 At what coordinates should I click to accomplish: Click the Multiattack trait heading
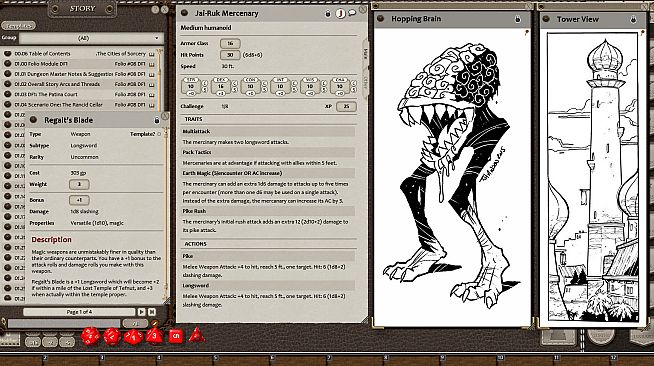coord(269,131)
